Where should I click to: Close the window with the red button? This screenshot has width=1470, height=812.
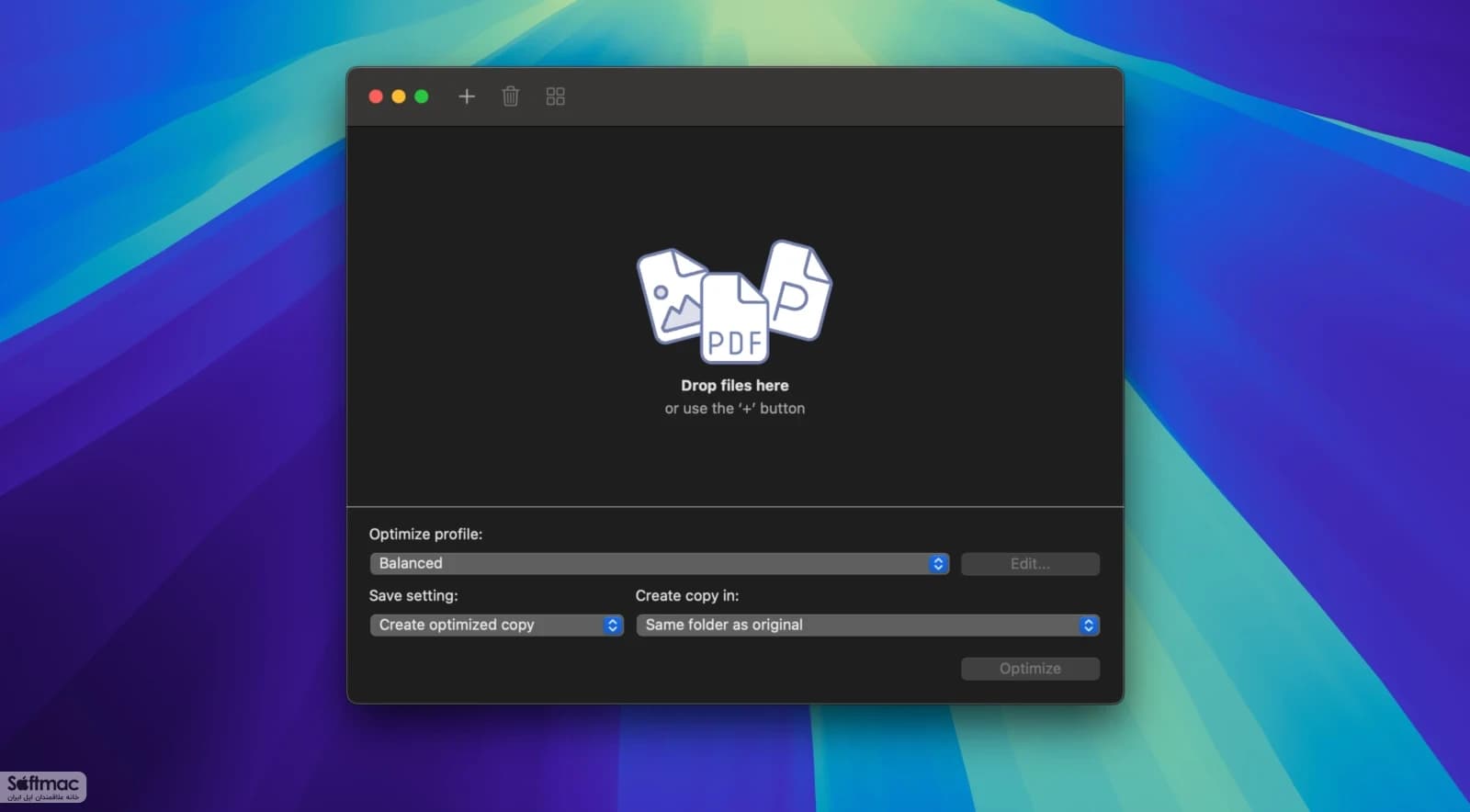[376, 96]
